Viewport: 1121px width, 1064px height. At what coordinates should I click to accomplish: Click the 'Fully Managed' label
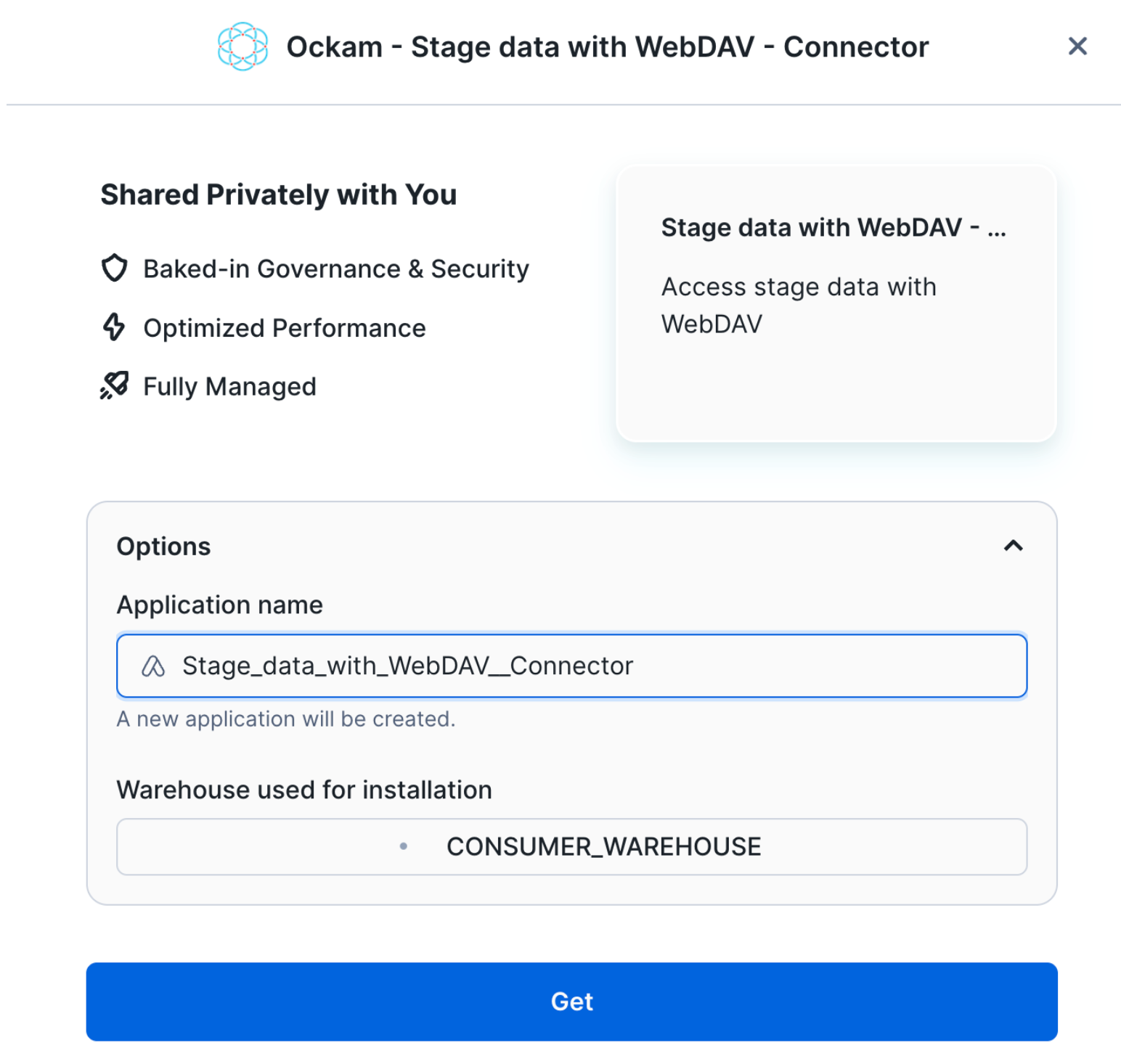point(229,386)
